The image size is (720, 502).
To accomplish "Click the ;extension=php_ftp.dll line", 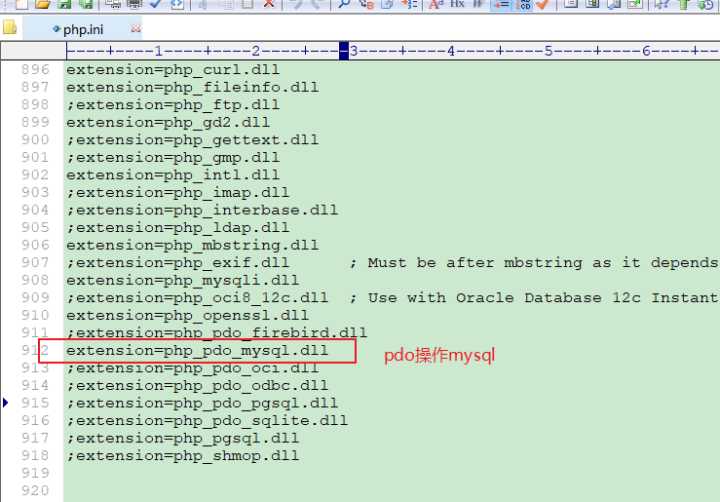I will [x=173, y=105].
